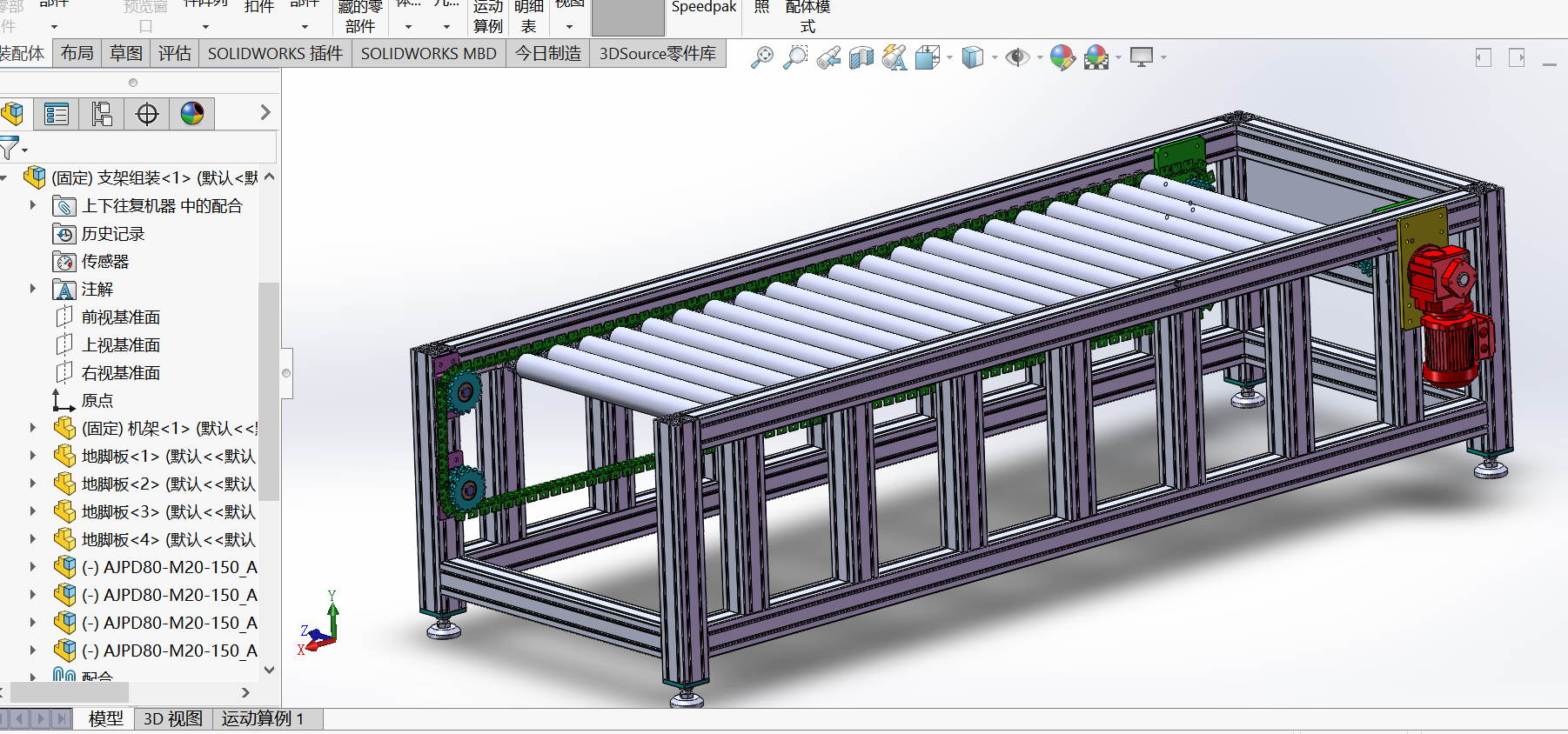Click the Zoom to Fit magnifier icon
Screen dimensions: 1568x734
(761, 57)
